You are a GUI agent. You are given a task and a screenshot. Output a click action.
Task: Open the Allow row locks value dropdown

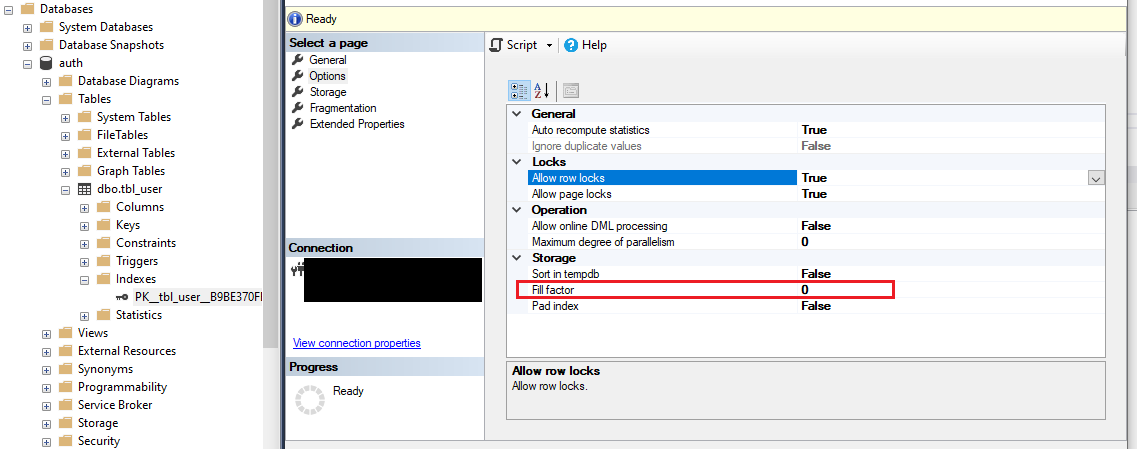[1096, 178]
